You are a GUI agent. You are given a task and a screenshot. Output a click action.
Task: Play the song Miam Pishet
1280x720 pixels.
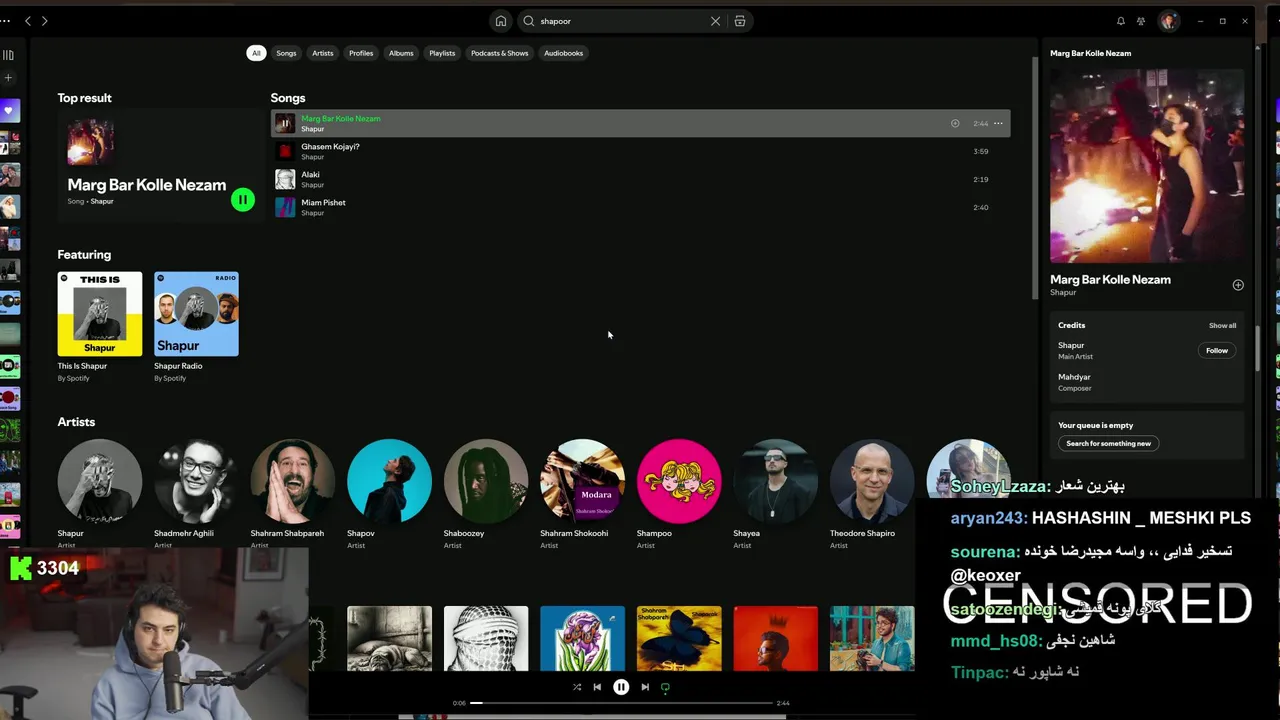(640, 207)
